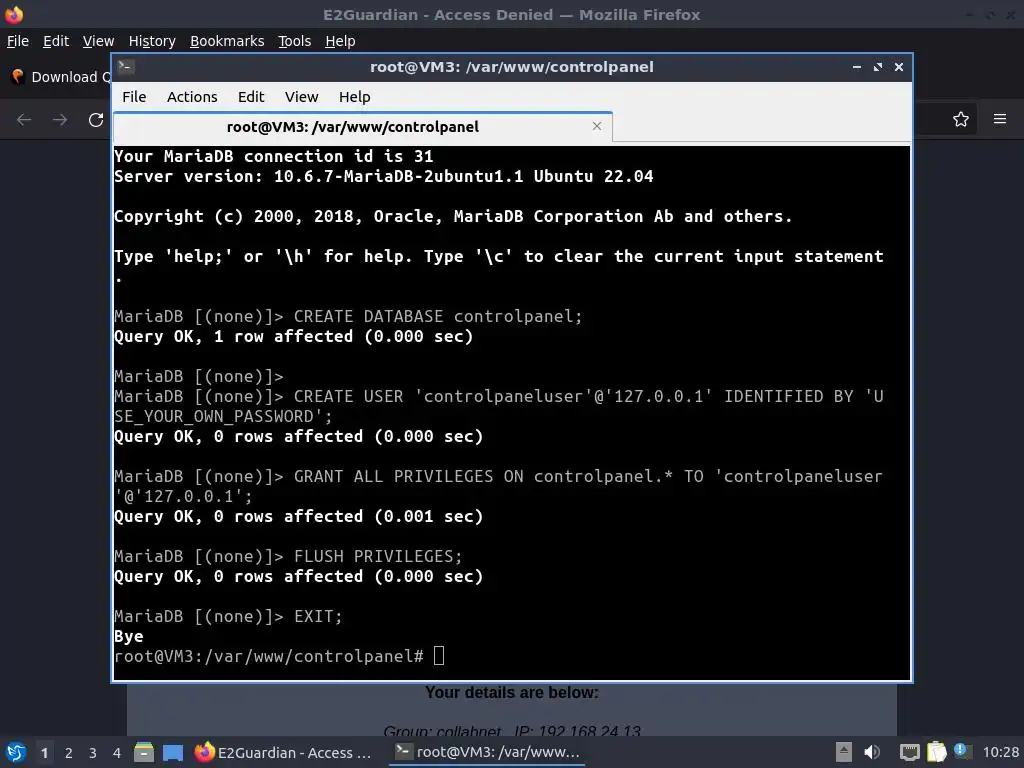Switch to workspace 4

117,753
